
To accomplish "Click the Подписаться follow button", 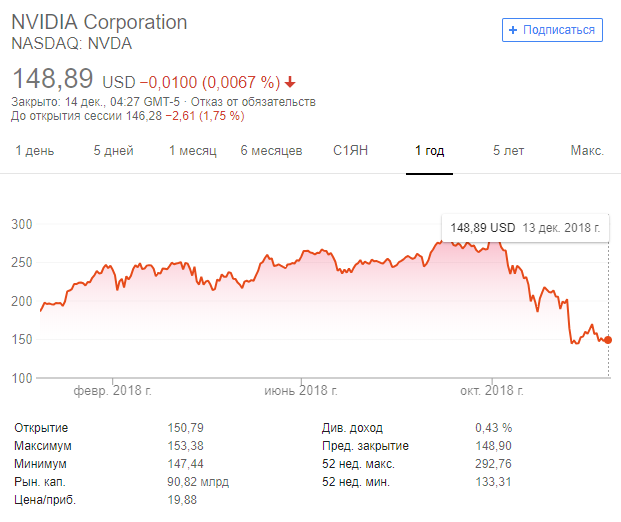I will point(553,30).
